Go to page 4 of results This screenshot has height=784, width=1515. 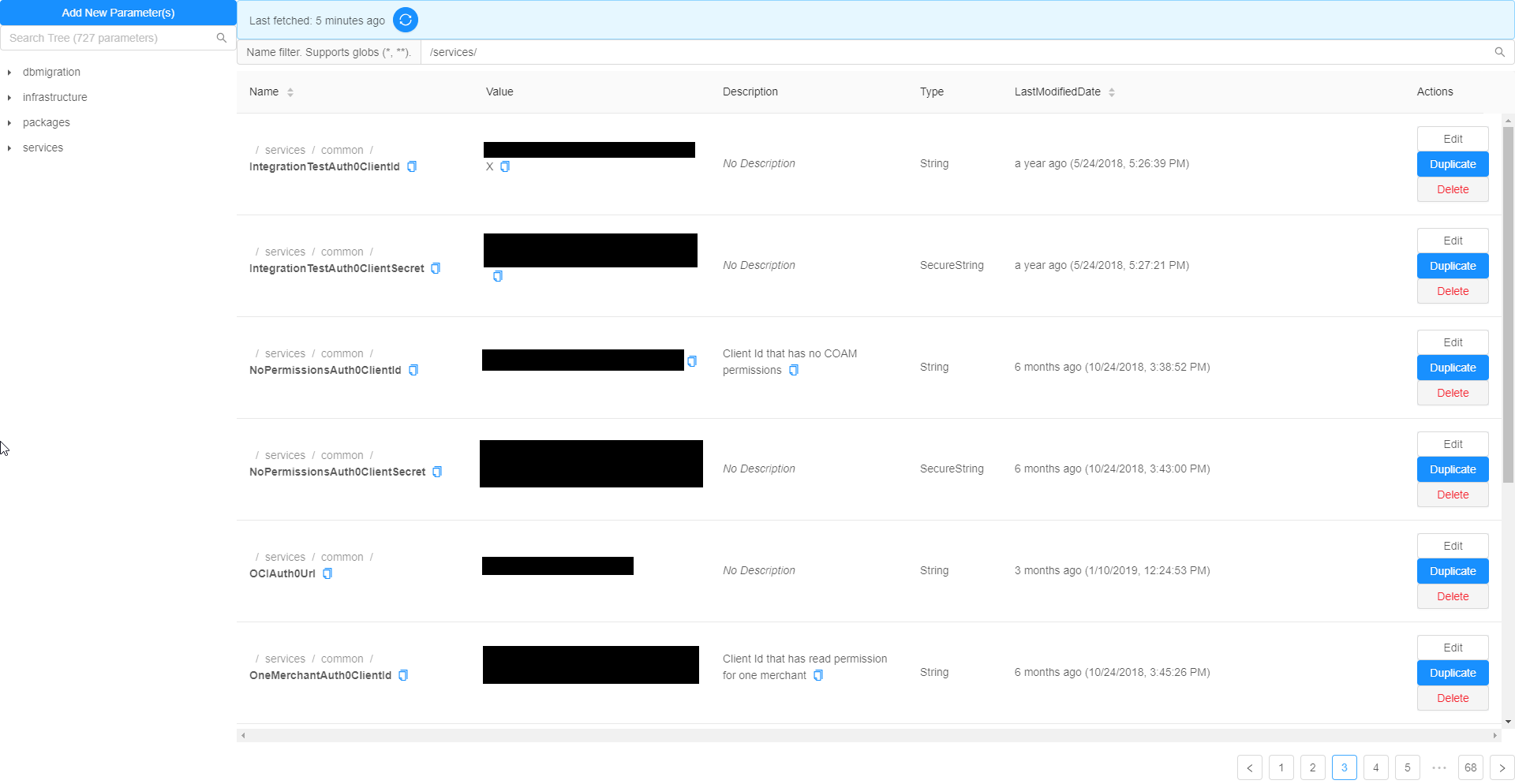pos(1375,767)
